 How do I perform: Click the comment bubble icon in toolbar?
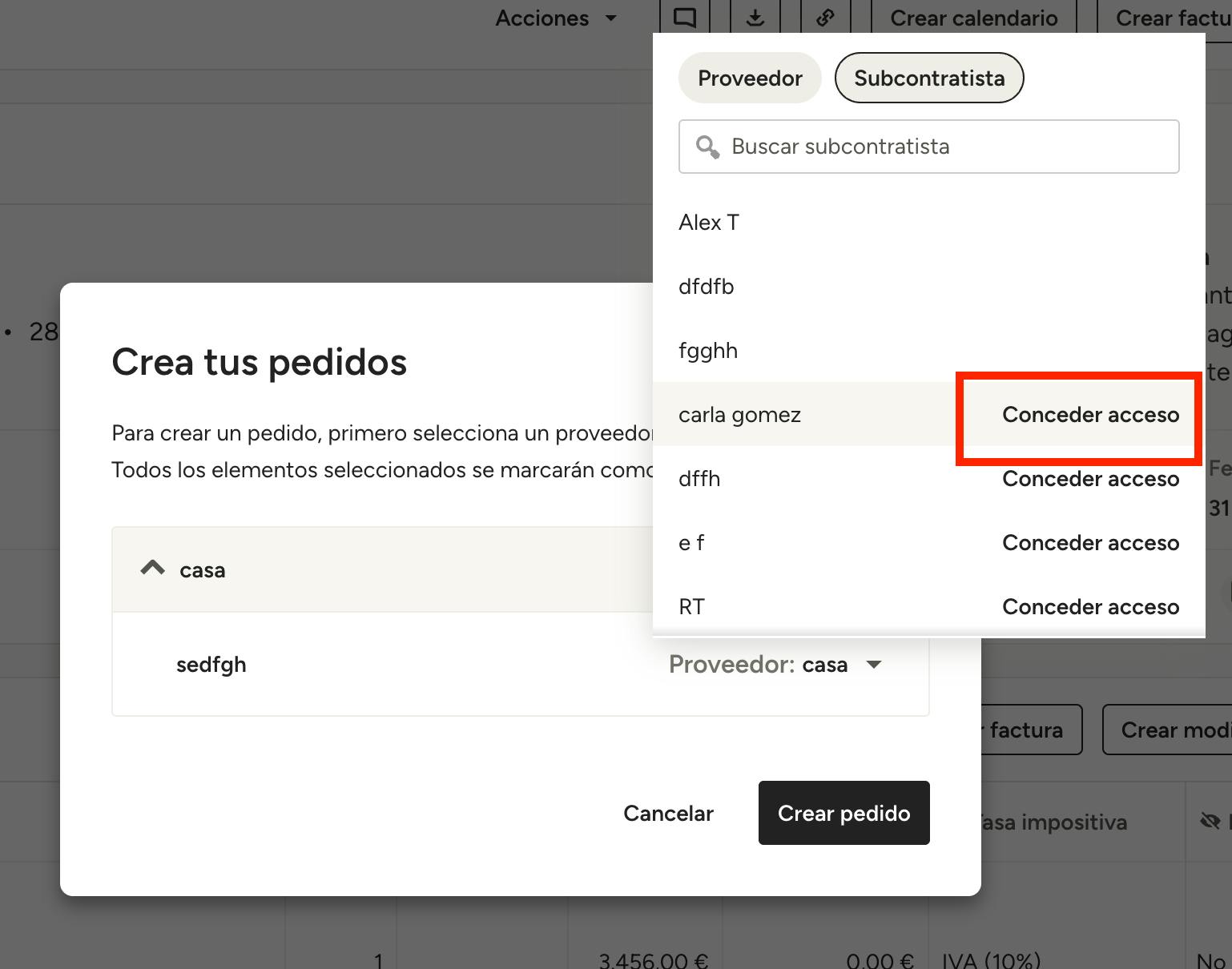[x=684, y=18]
